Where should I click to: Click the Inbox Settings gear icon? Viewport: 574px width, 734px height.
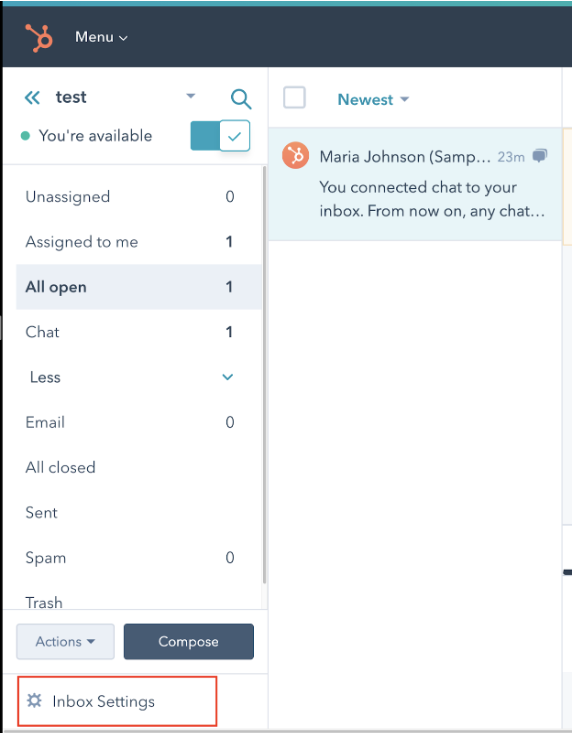(34, 700)
